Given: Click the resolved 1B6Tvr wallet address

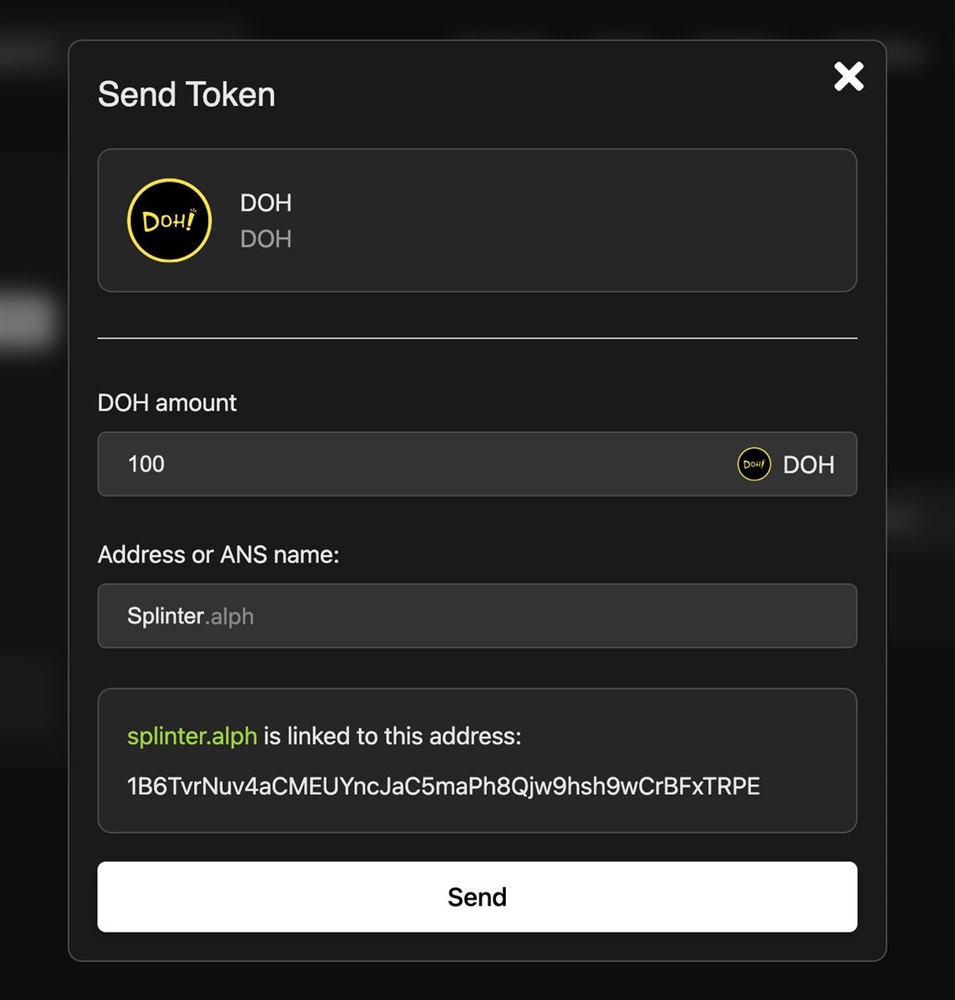Looking at the screenshot, I should click(443, 786).
